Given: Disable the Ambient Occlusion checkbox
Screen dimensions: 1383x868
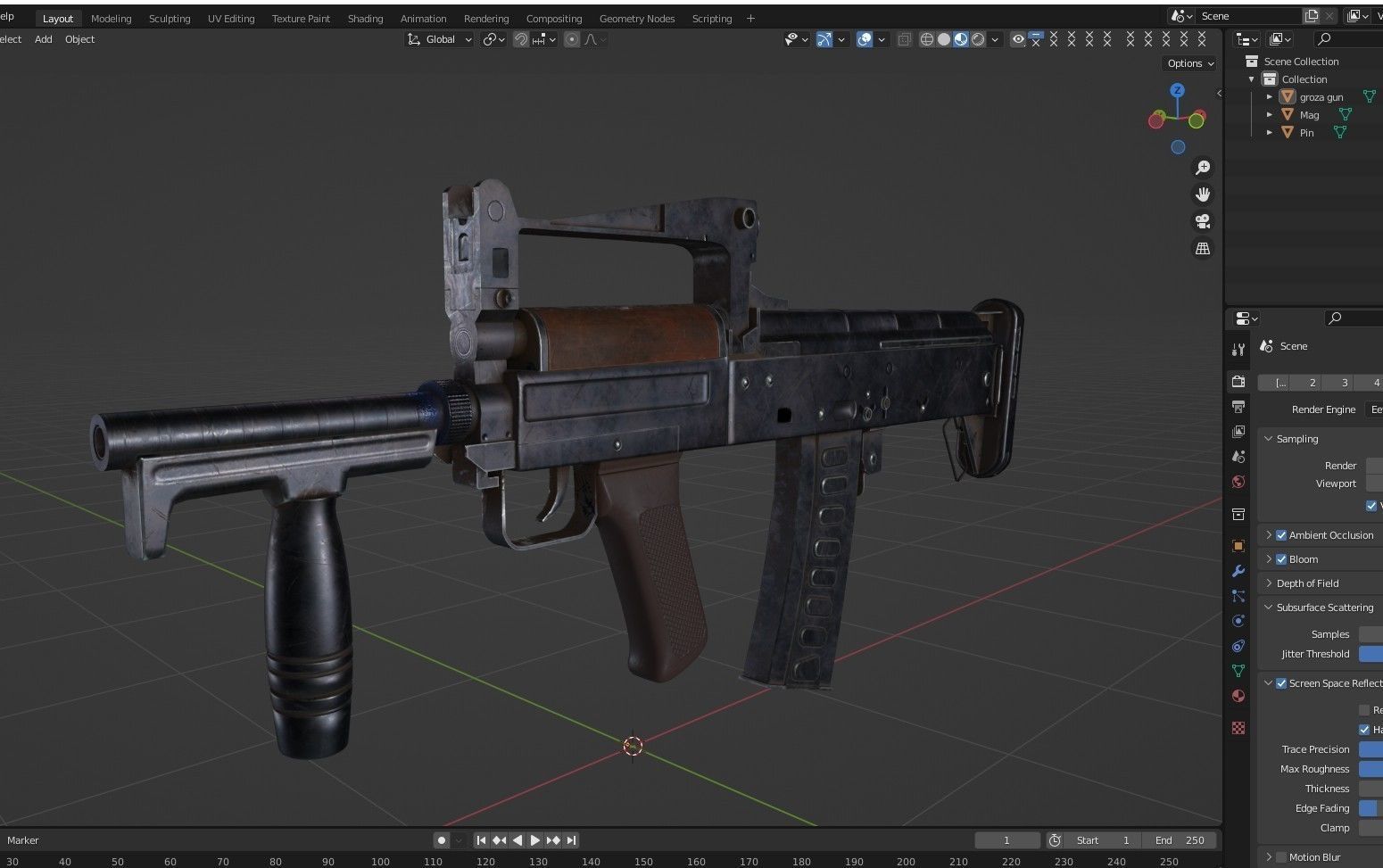Looking at the screenshot, I should (1281, 535).
